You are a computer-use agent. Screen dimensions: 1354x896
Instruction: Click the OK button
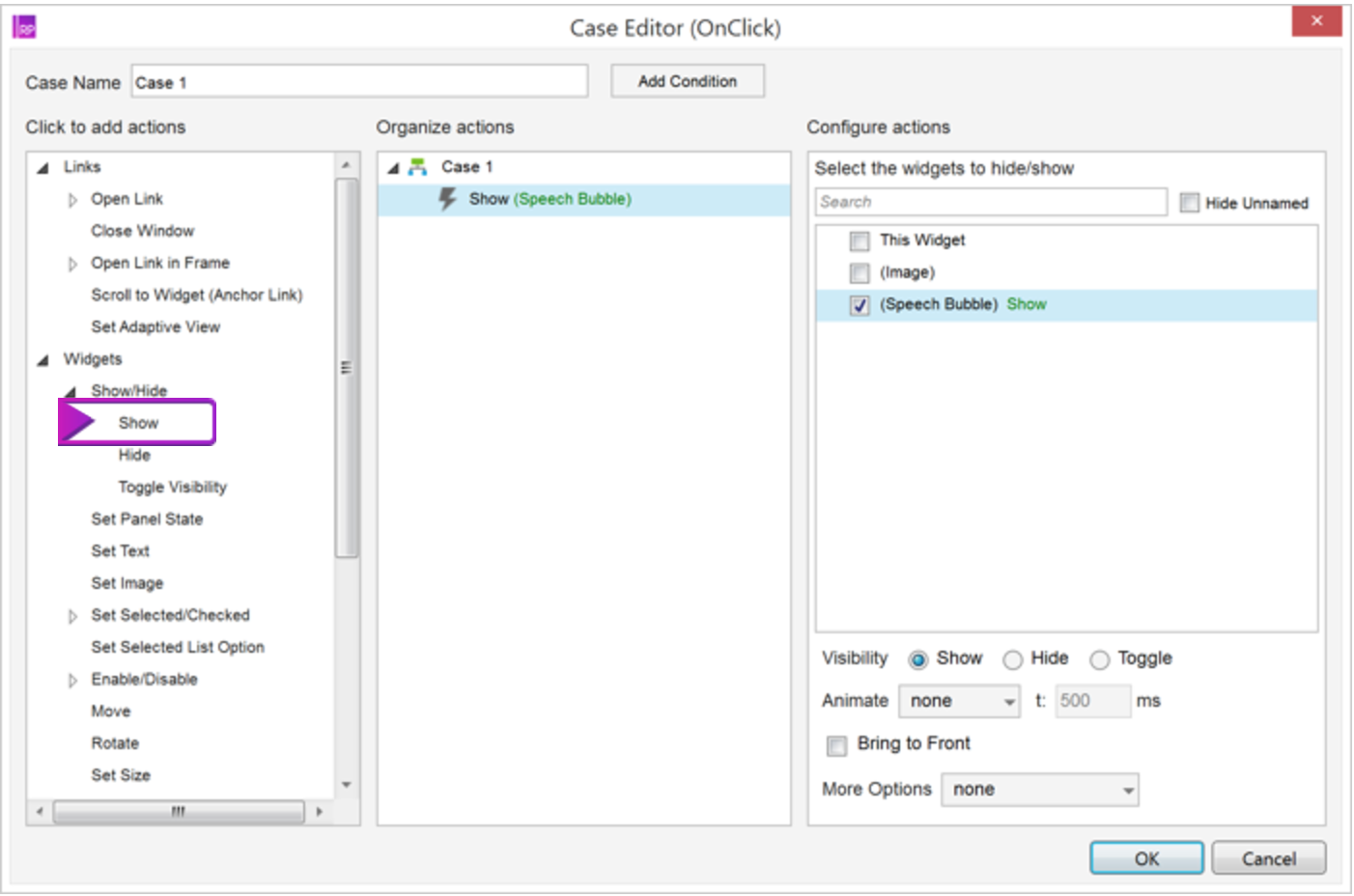coord(1146,858)
